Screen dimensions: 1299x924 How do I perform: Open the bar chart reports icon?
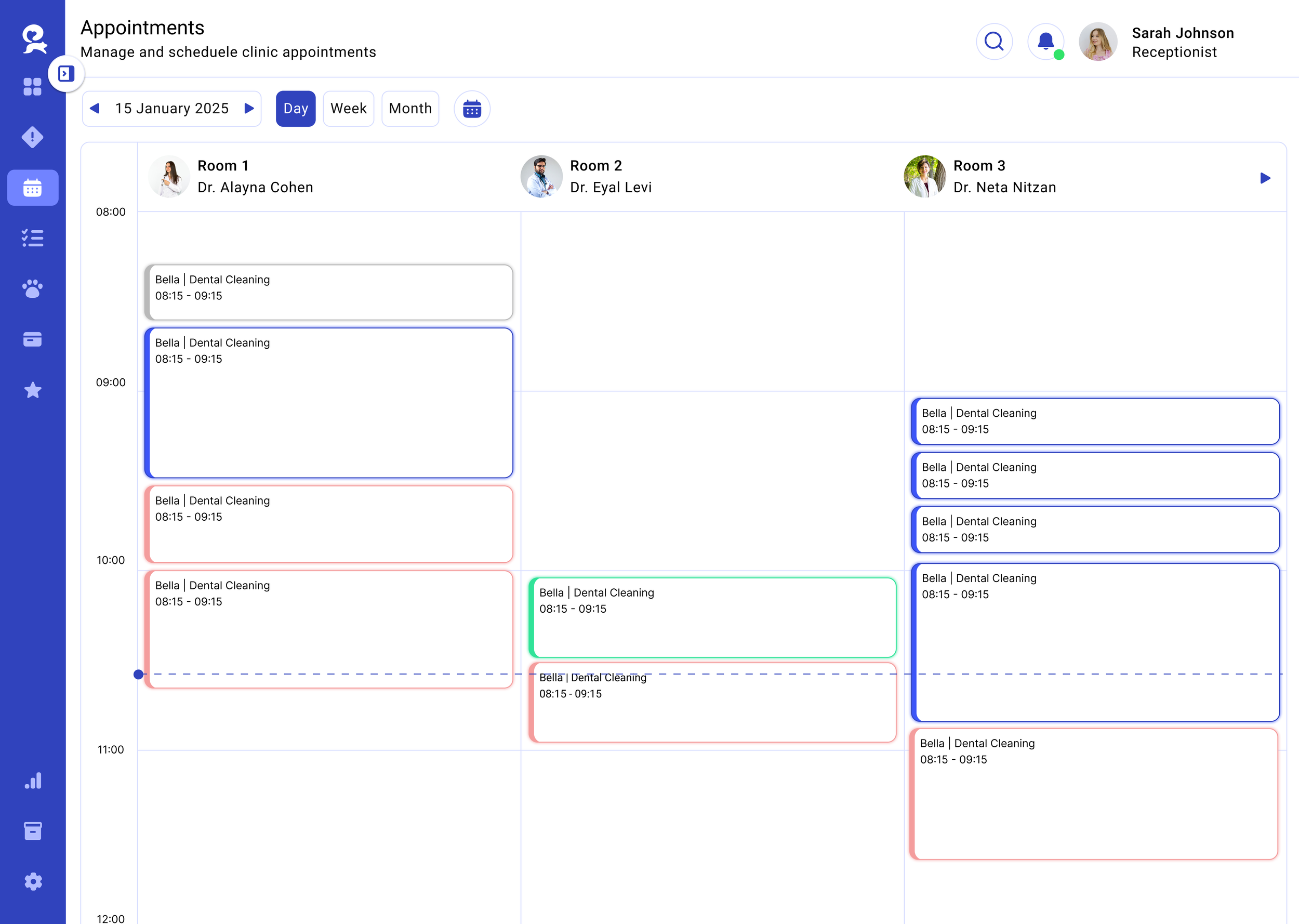coord(32,781)
